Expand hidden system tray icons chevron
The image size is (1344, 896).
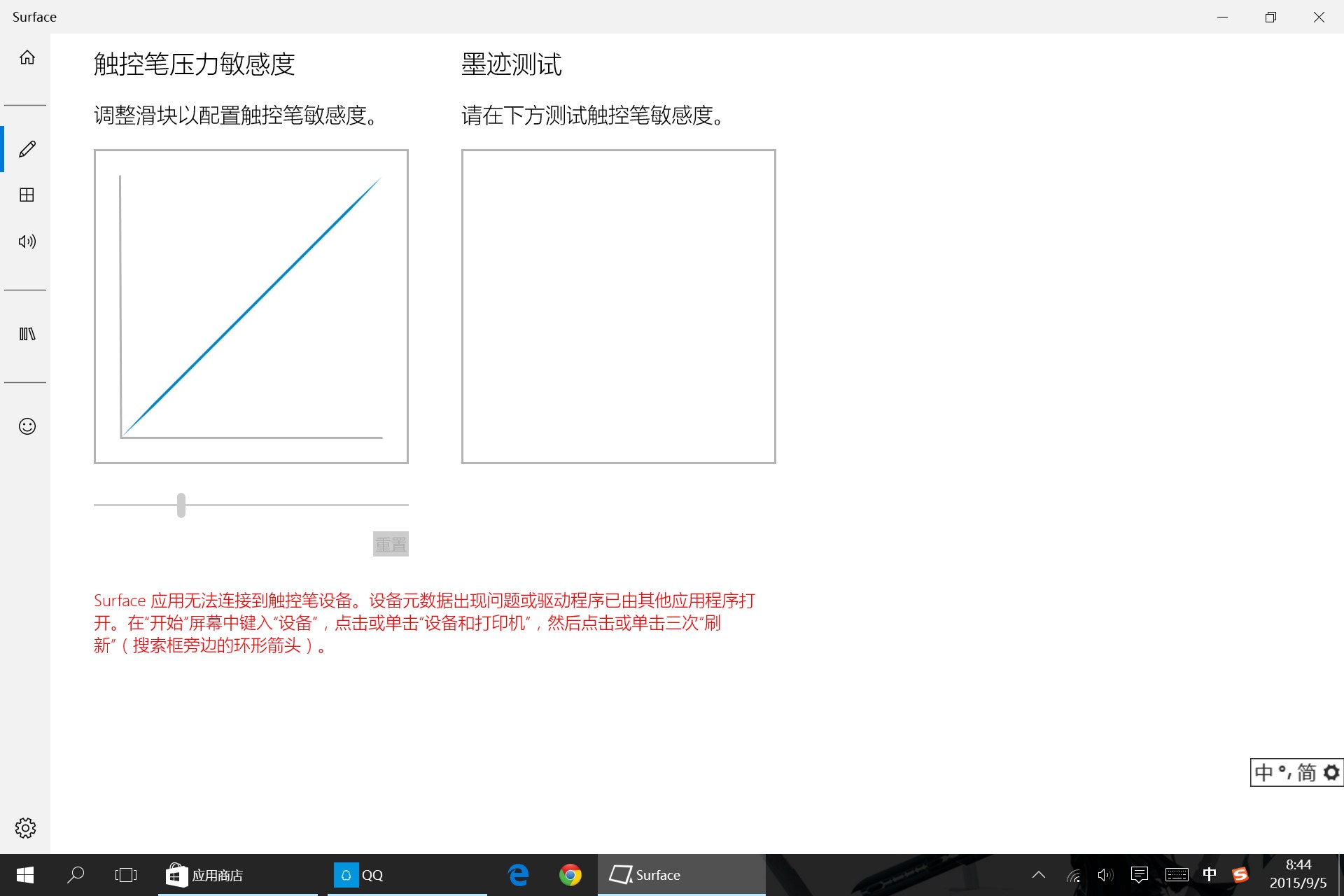pos(1039,875)
